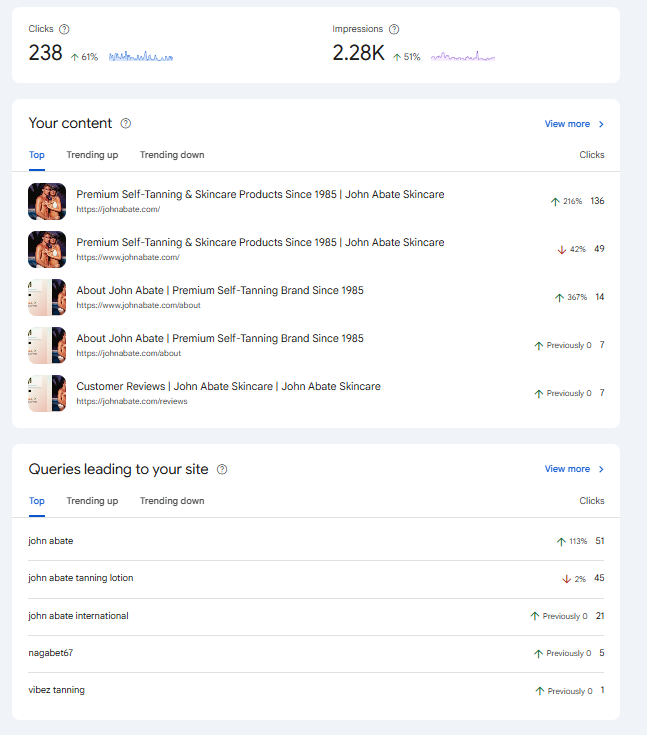
Task: Select the 'nagabet67' query row
Action: [x=316, y=653]
